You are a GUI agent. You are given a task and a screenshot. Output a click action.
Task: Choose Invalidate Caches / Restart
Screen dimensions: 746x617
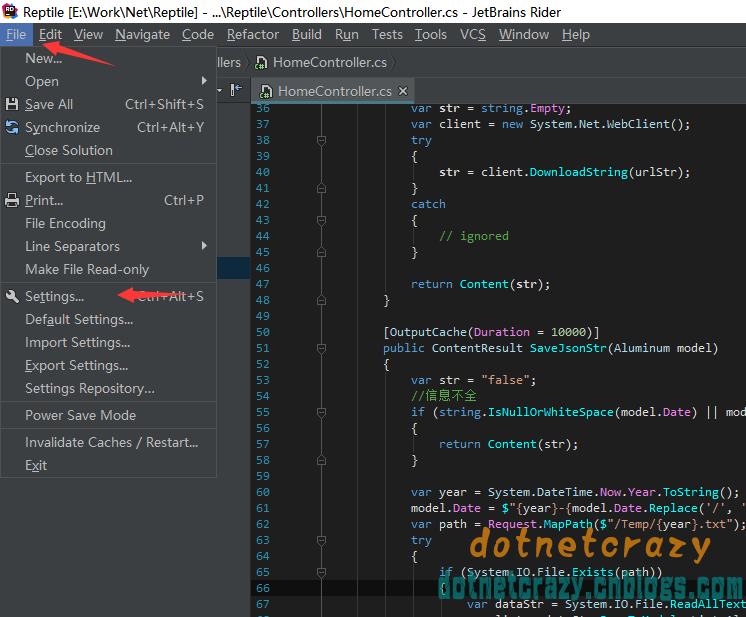point(111,442)
